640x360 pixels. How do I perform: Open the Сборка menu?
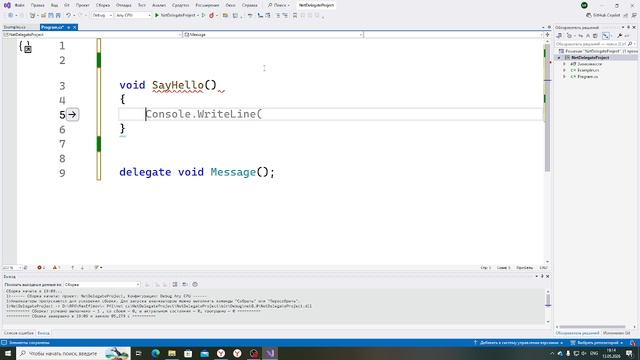click(x=103, y=5)
